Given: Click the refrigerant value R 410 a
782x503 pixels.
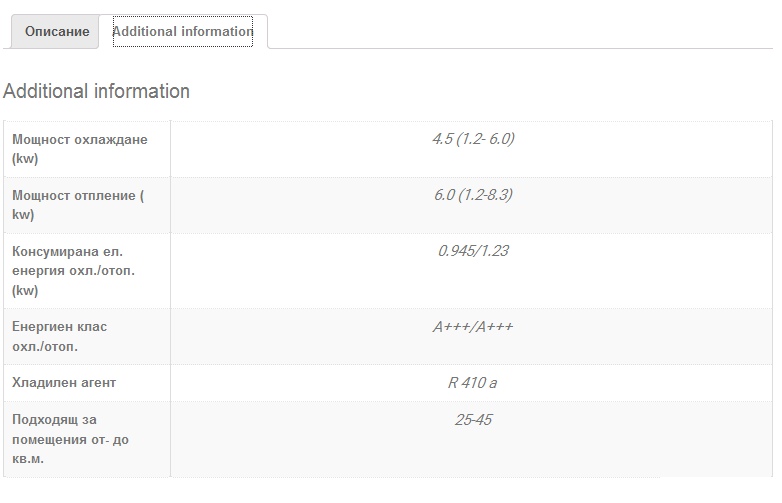Looking at the screenshot, I should 473,383.
